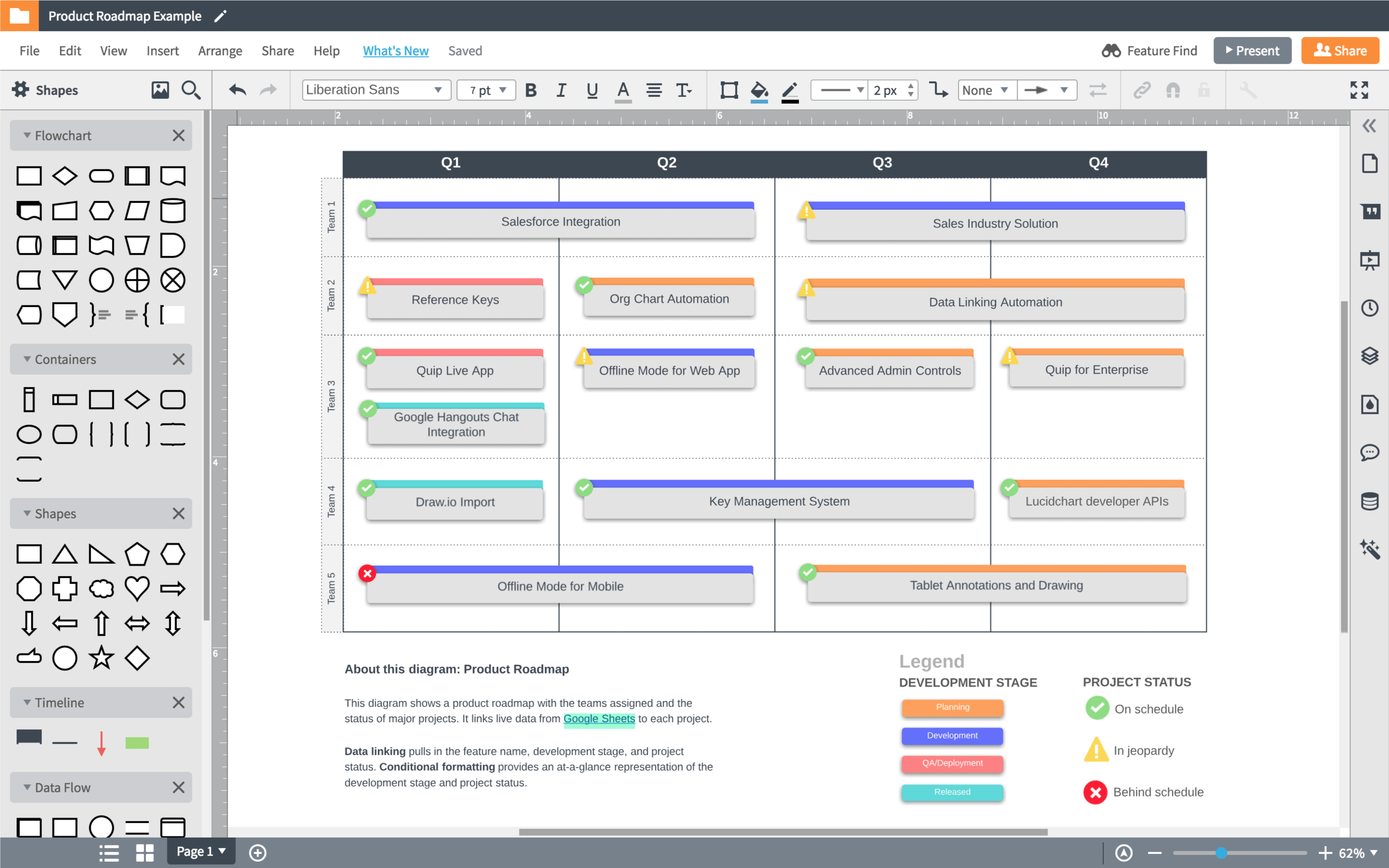
Task: Click the zoom slider handle
Action: [1221, 853]
